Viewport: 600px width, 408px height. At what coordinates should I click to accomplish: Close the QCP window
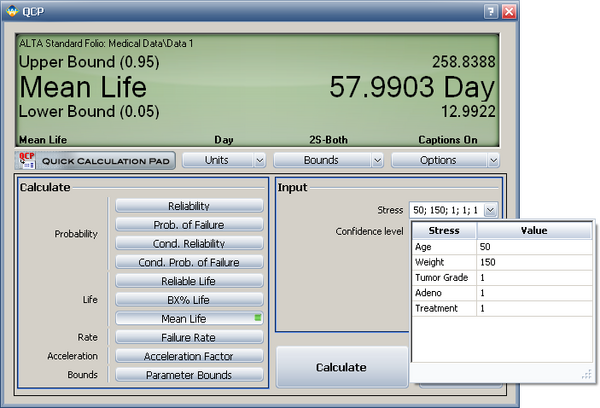point(509,11)
